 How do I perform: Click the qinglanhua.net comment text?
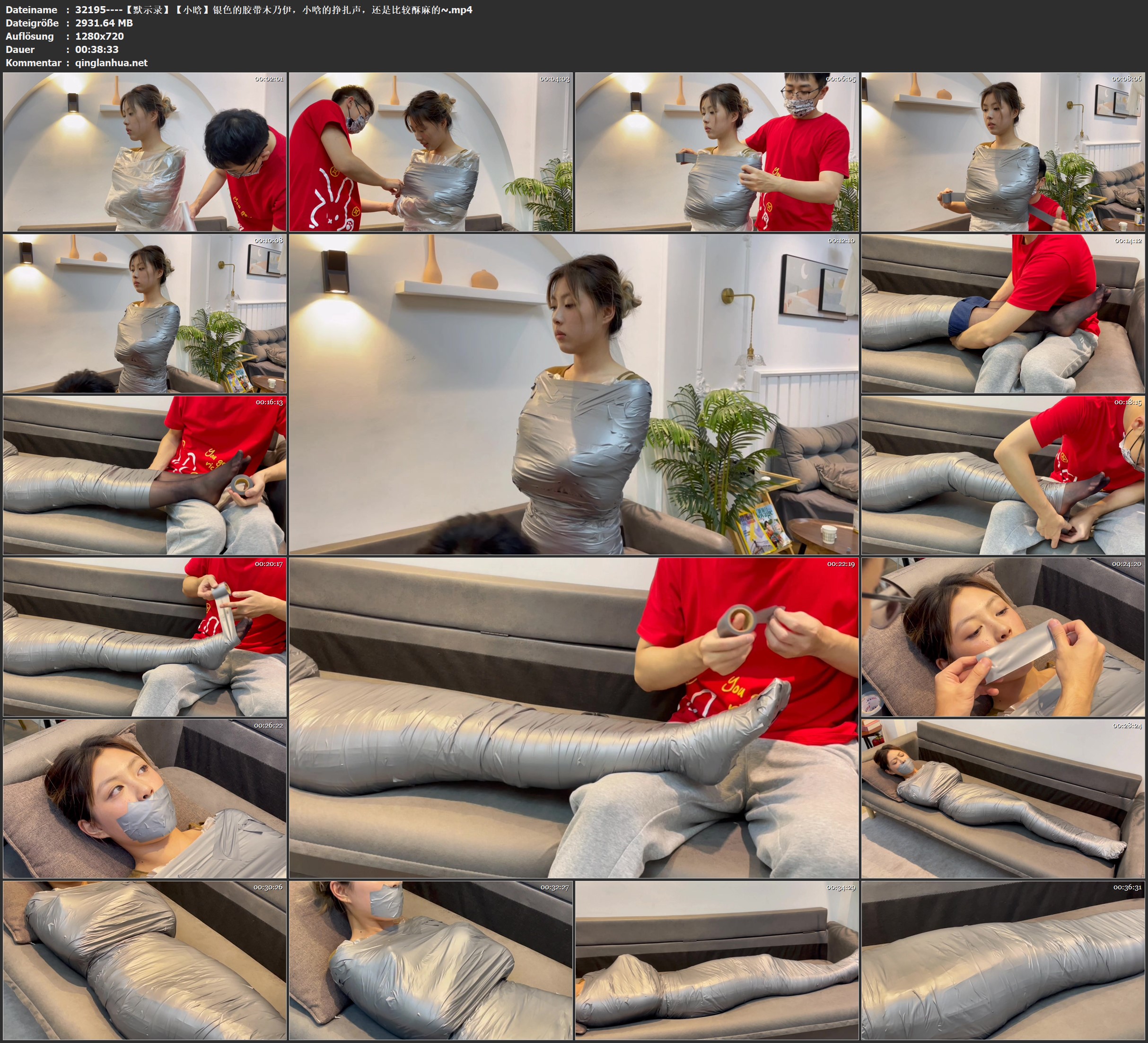coord(111,62)
